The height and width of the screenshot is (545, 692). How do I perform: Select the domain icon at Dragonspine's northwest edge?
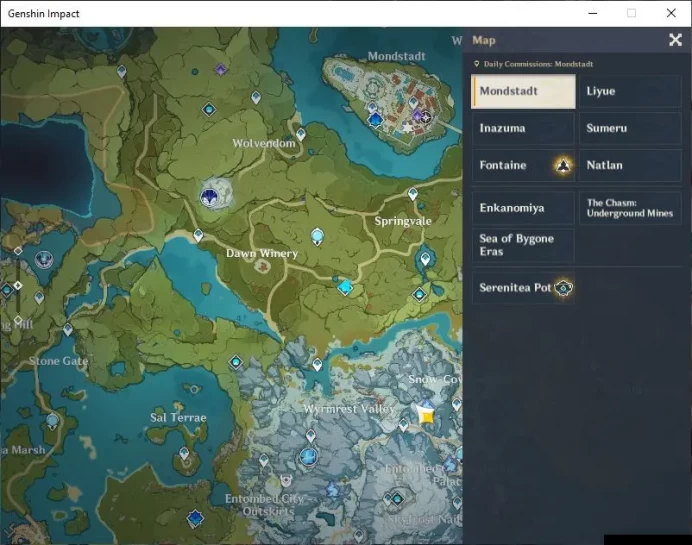pyautogui.click(x=236, y=362)
